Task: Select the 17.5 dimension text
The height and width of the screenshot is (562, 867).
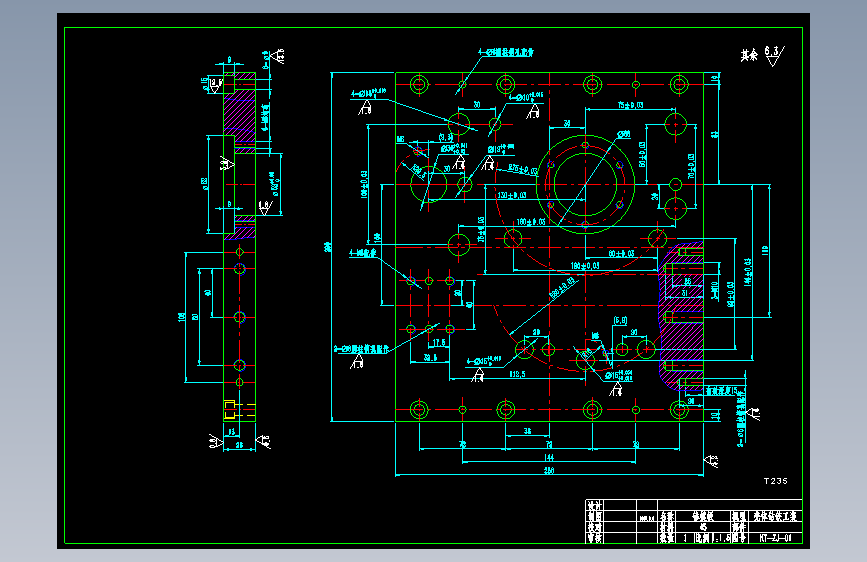Action: click(439, 342)
